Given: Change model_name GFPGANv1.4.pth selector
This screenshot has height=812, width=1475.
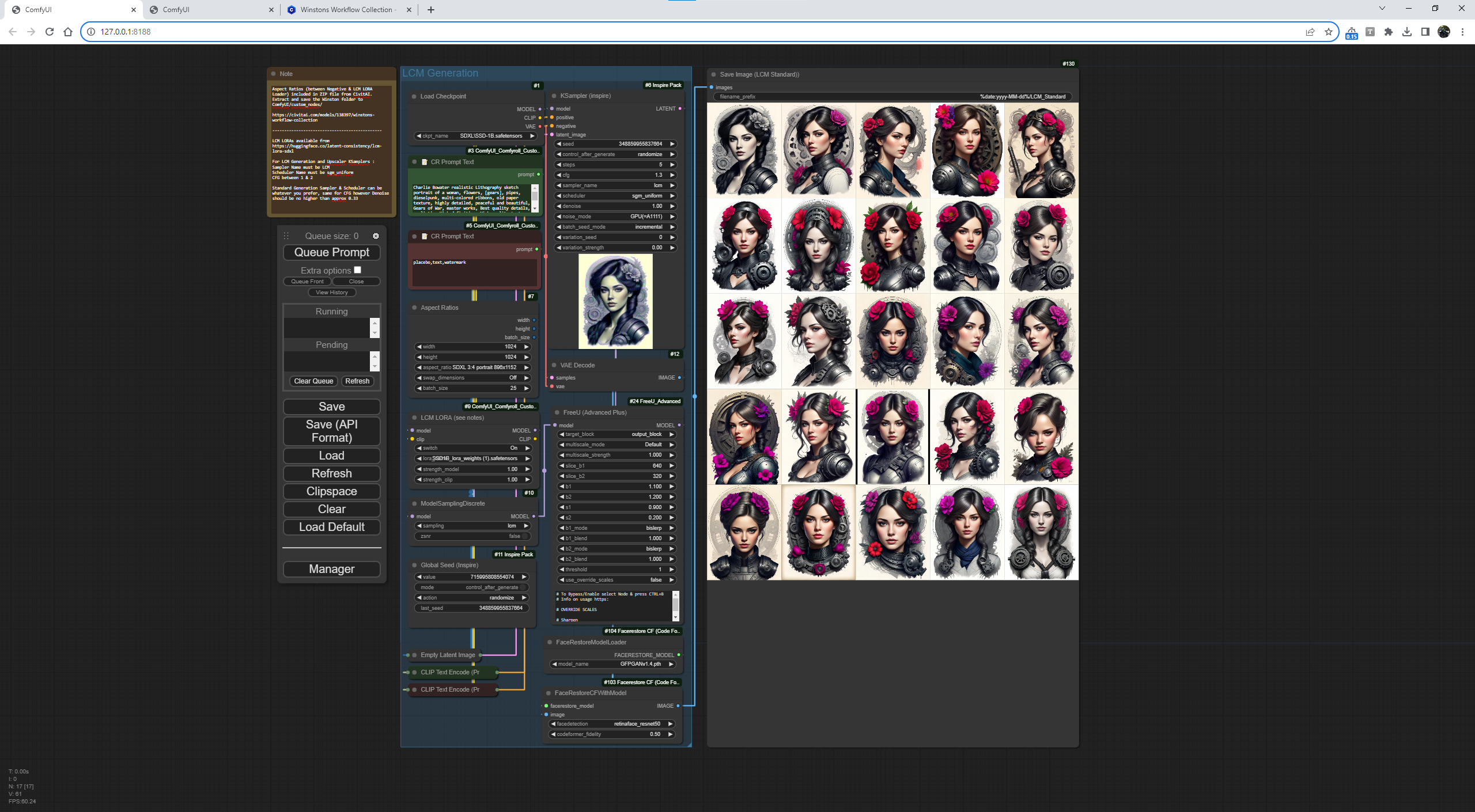Looking at the screenshot, I should pyautogui.click(x=613, y=664).
